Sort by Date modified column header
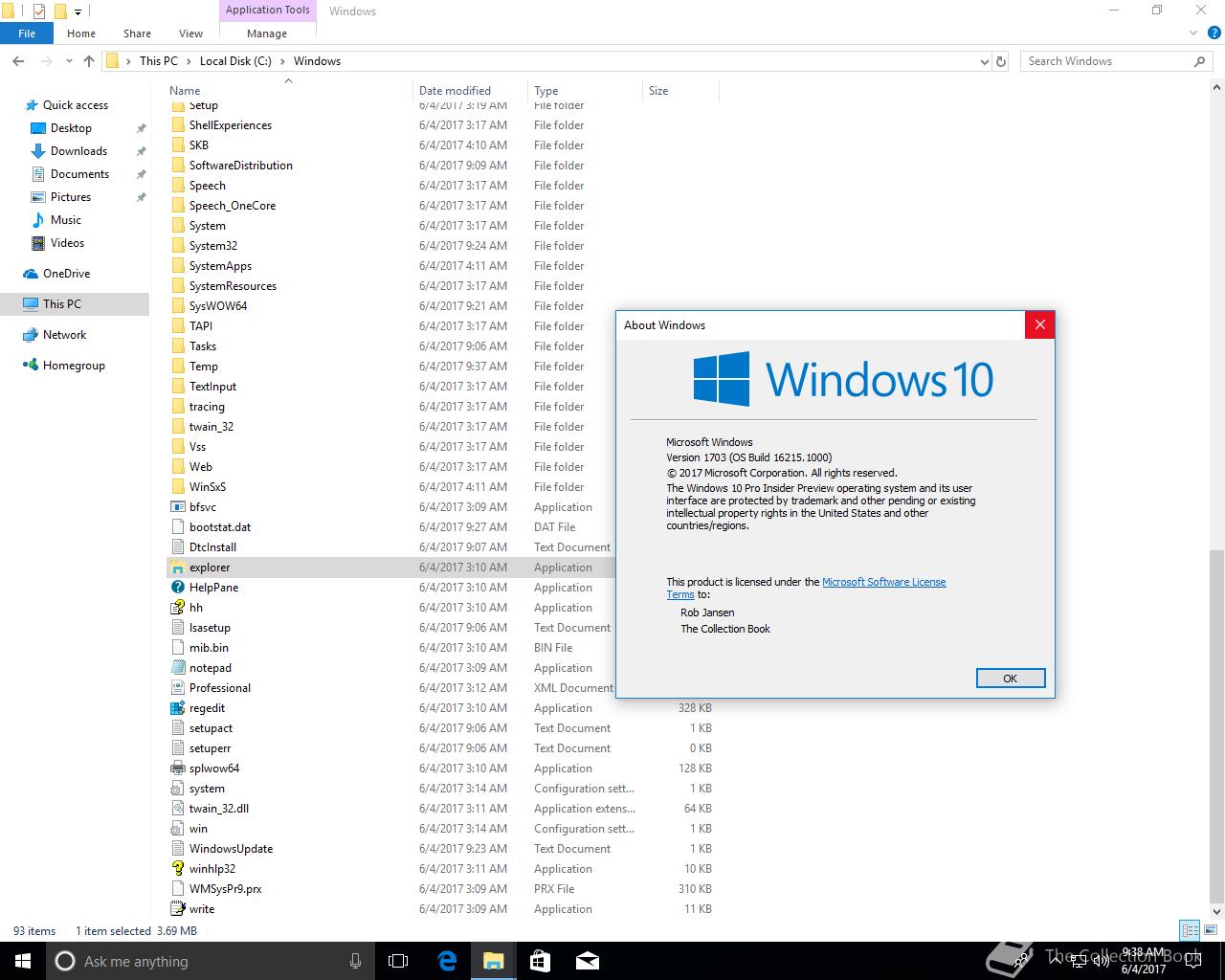The image size is (1225, 980). 470,91
